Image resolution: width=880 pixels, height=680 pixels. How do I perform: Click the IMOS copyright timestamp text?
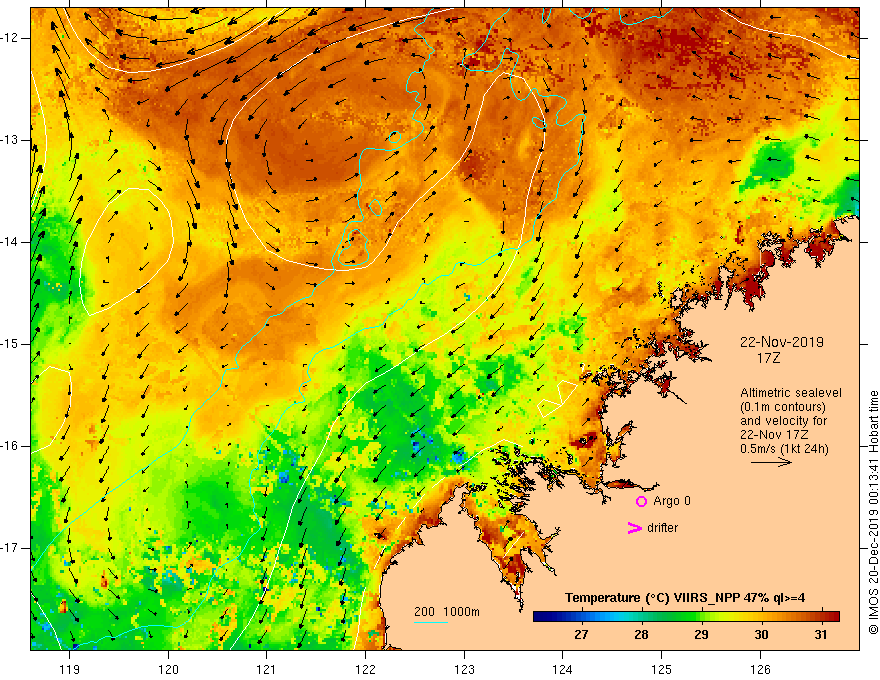pos(873,512)
